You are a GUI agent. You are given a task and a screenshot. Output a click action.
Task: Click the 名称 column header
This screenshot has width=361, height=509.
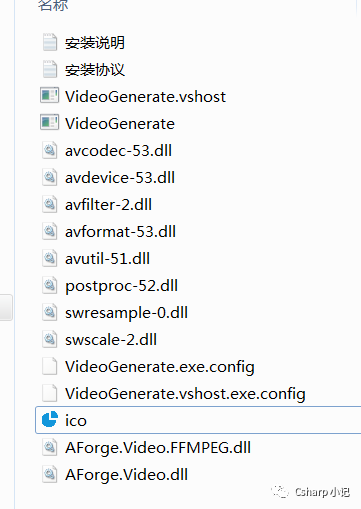pos(53,5)
